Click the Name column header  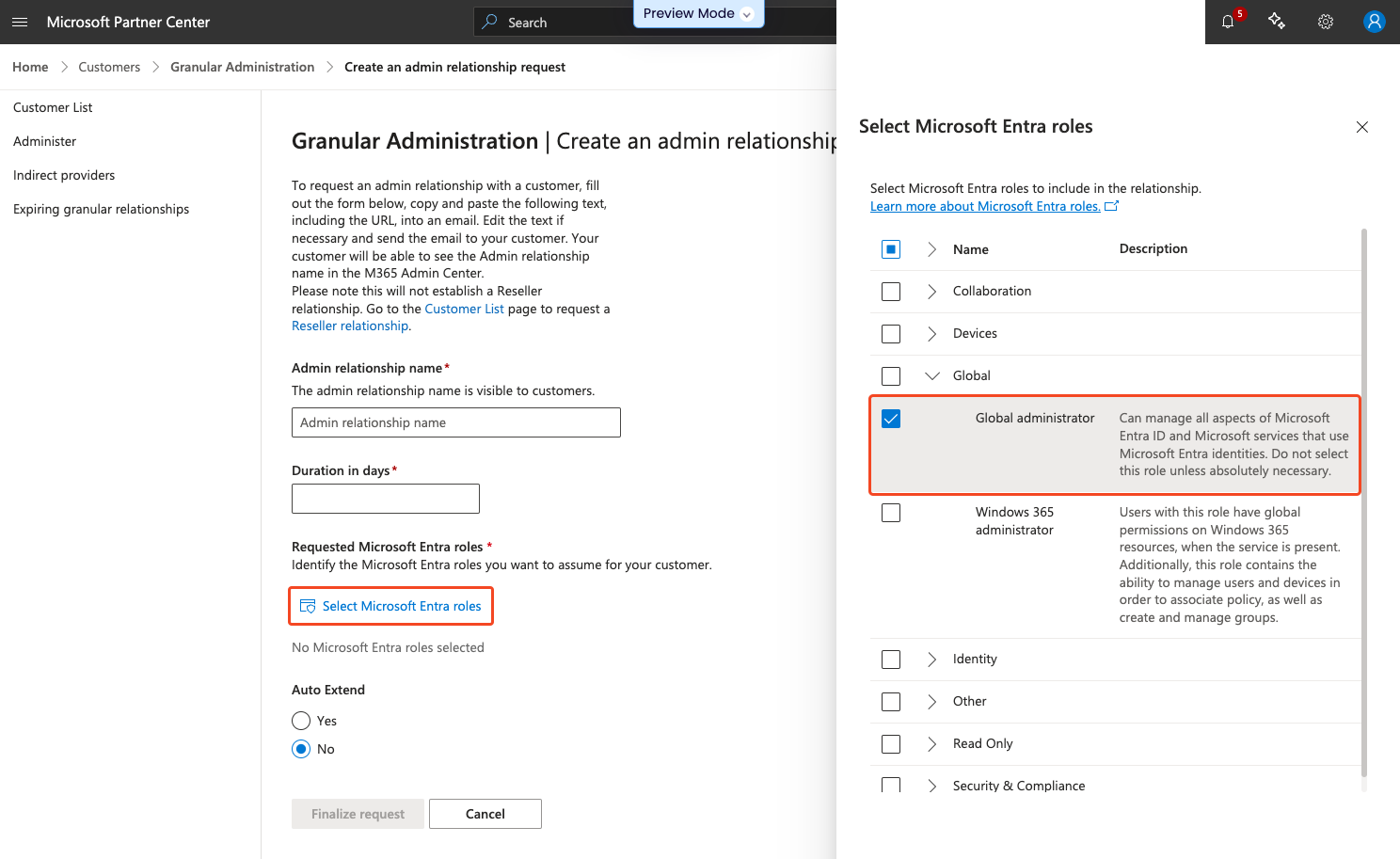pyautogui.click(x=971, y=249)
